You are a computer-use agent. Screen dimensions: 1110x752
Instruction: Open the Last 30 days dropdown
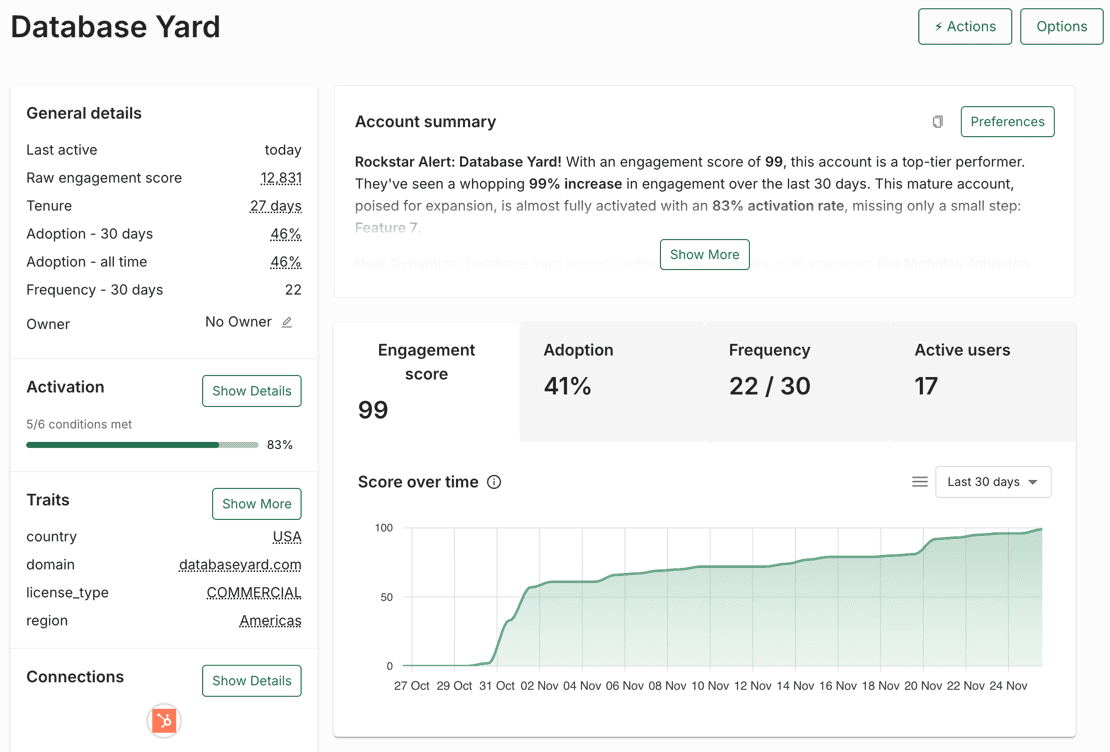click(993, 481)
